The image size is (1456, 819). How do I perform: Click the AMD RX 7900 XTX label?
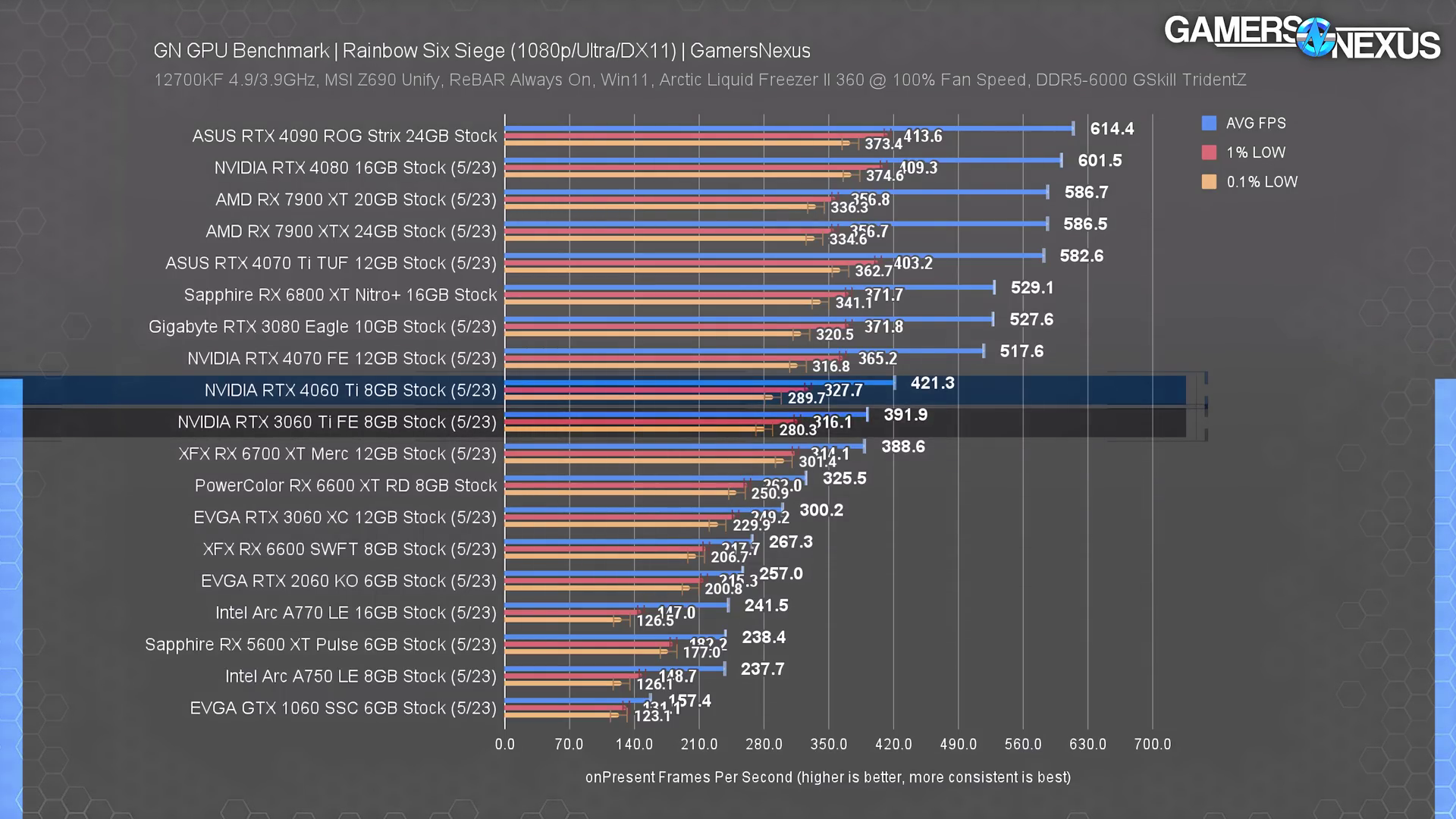pos(350,231)
